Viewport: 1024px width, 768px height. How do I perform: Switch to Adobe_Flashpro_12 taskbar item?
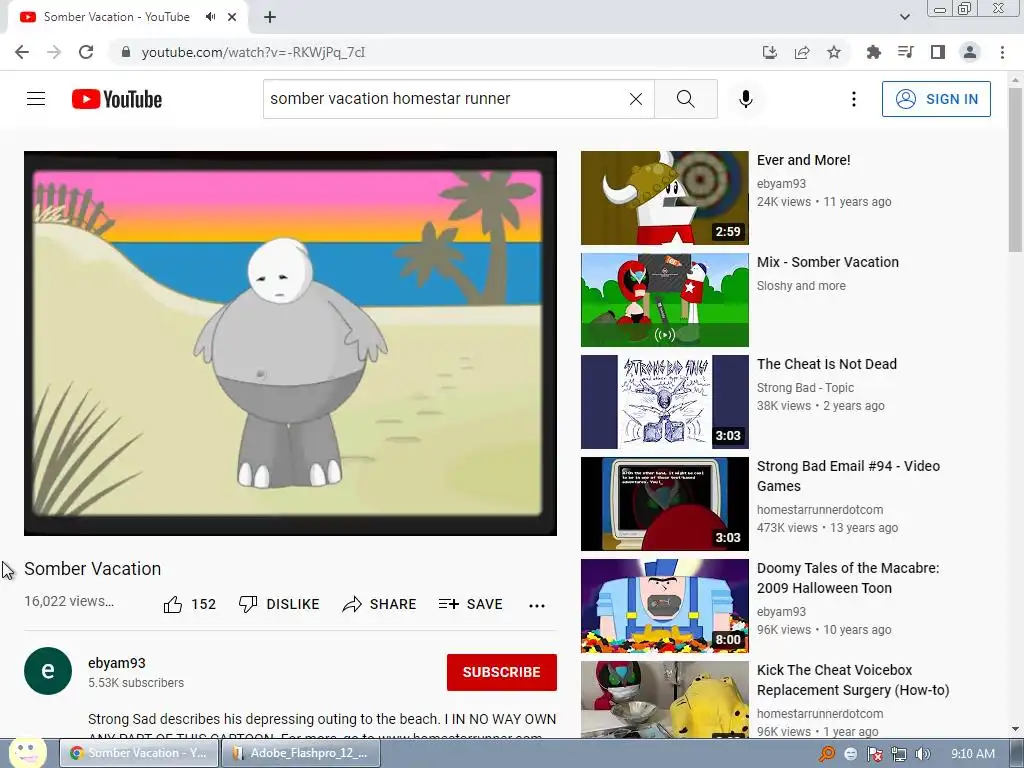[x=301, y=753]
